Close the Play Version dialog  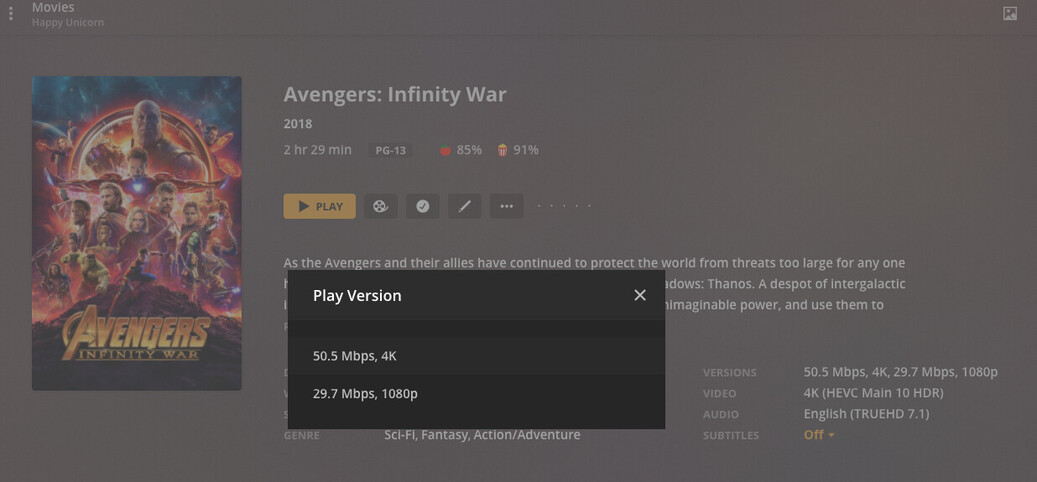(x=640, y=296)
